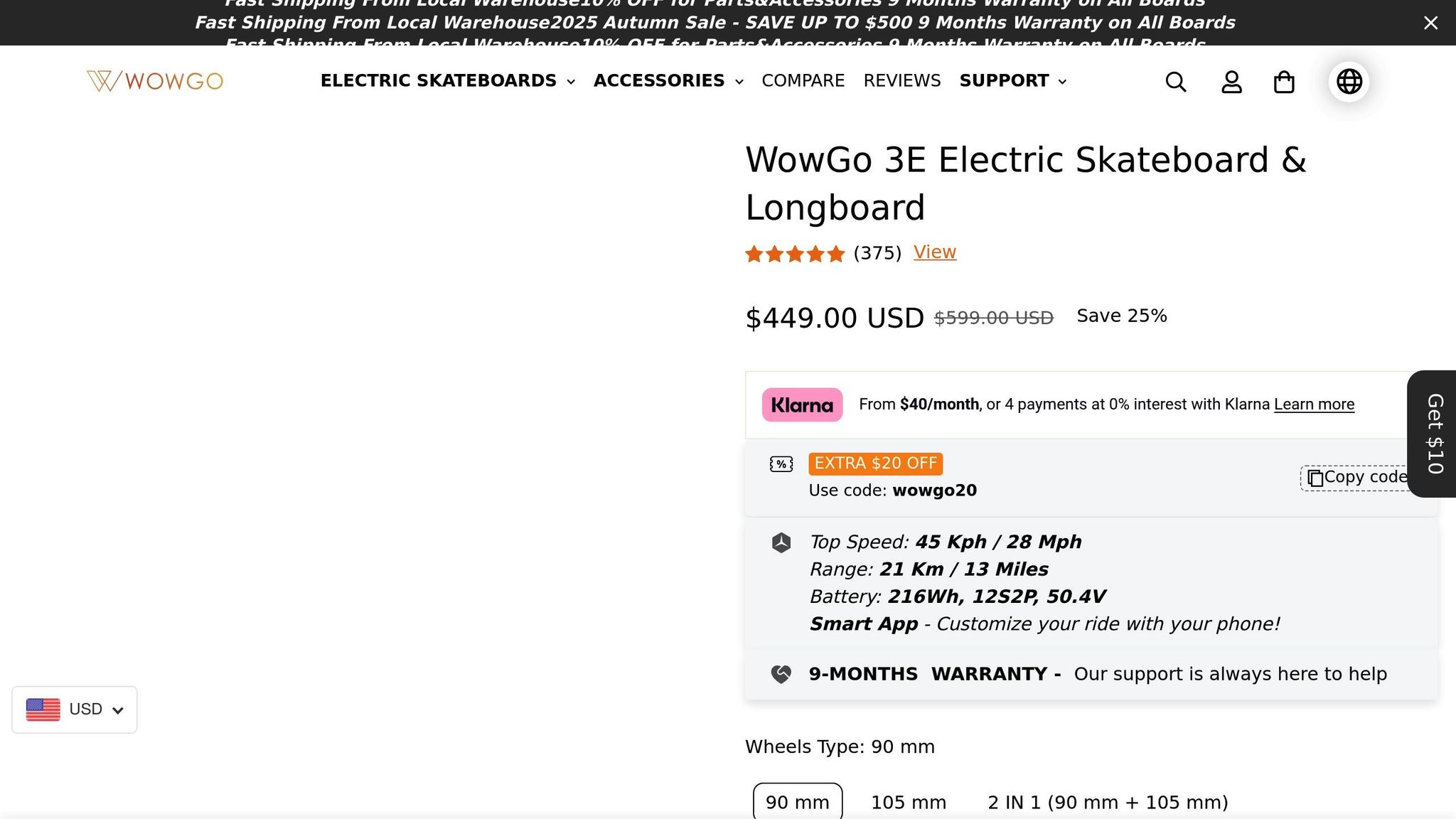Select the 105 mm wheels option

pos(908,801)
